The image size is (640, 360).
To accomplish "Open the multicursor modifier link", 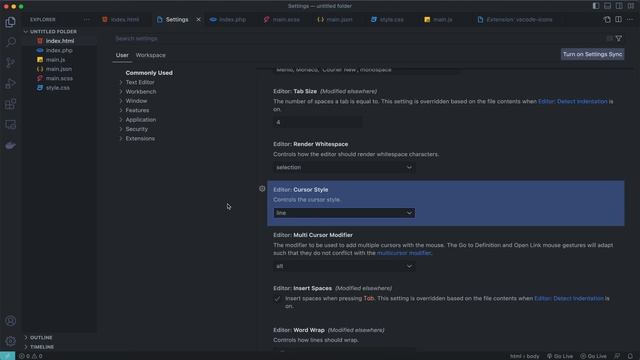I will tap(404, 253).
